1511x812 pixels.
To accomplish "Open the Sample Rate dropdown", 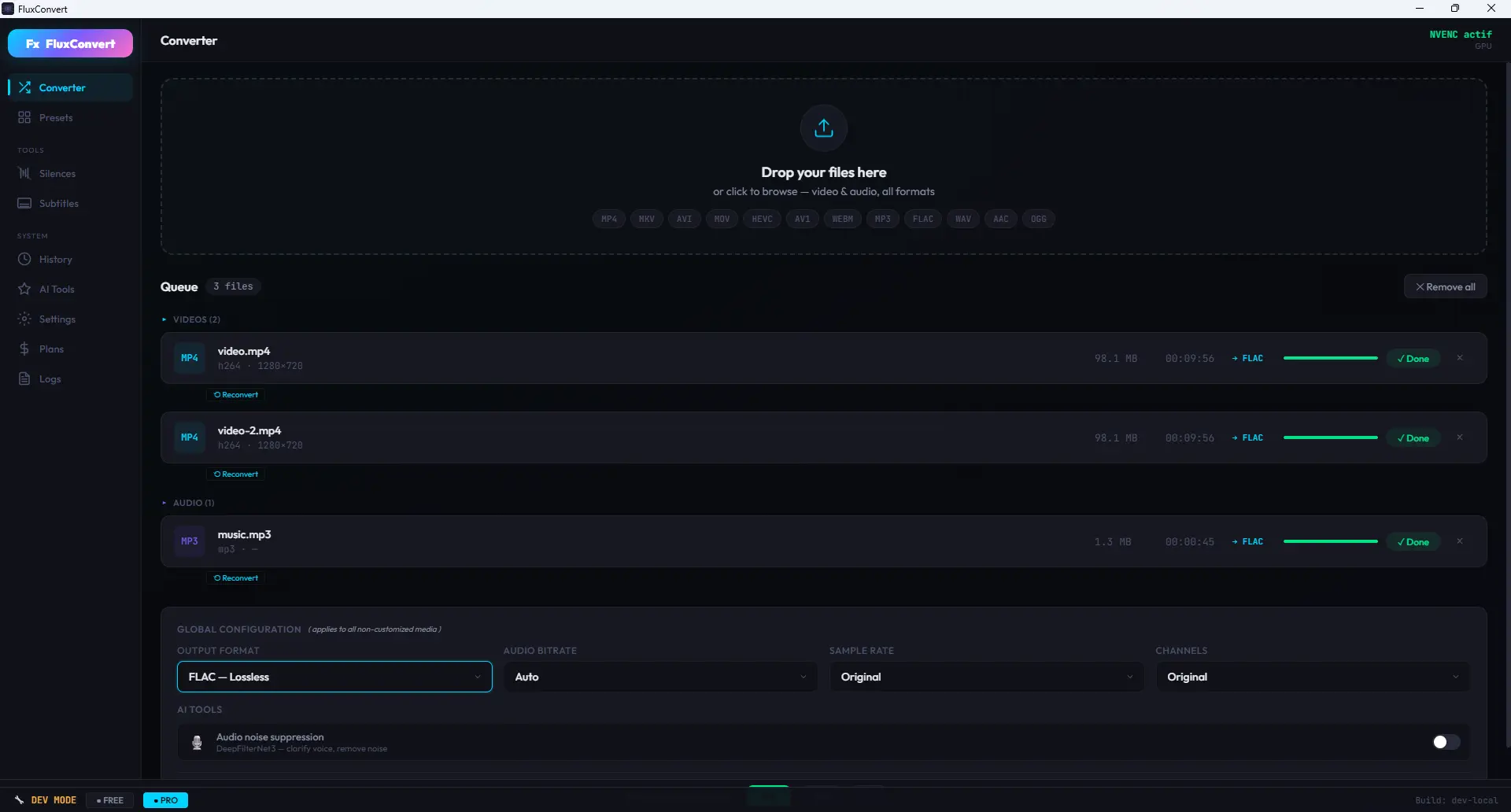I will pyautogui.click(x=986, y=677).
